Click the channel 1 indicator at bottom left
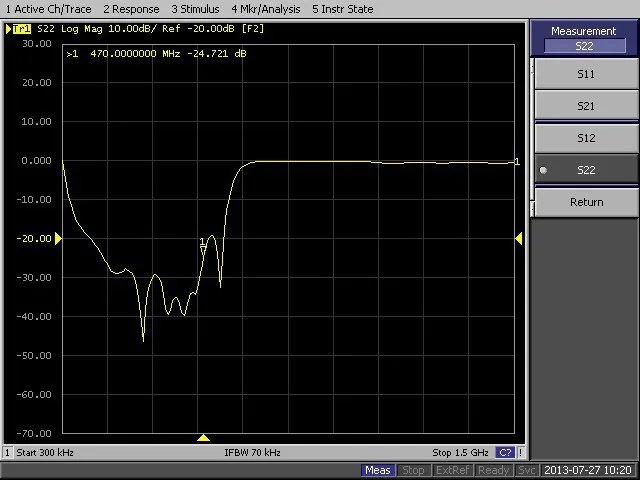640x480 pixels. pos(7,452)
